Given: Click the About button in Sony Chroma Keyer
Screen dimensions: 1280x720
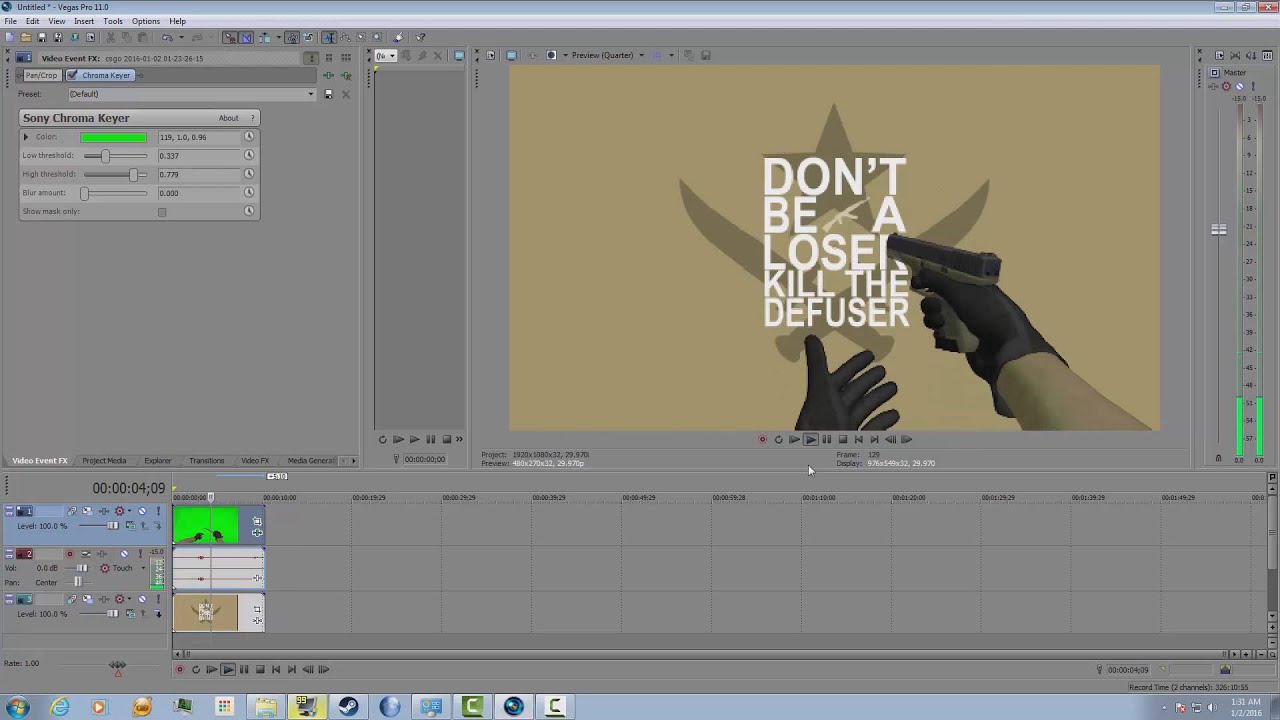Looking at the screenshot, I should click(x=229, y=118).
